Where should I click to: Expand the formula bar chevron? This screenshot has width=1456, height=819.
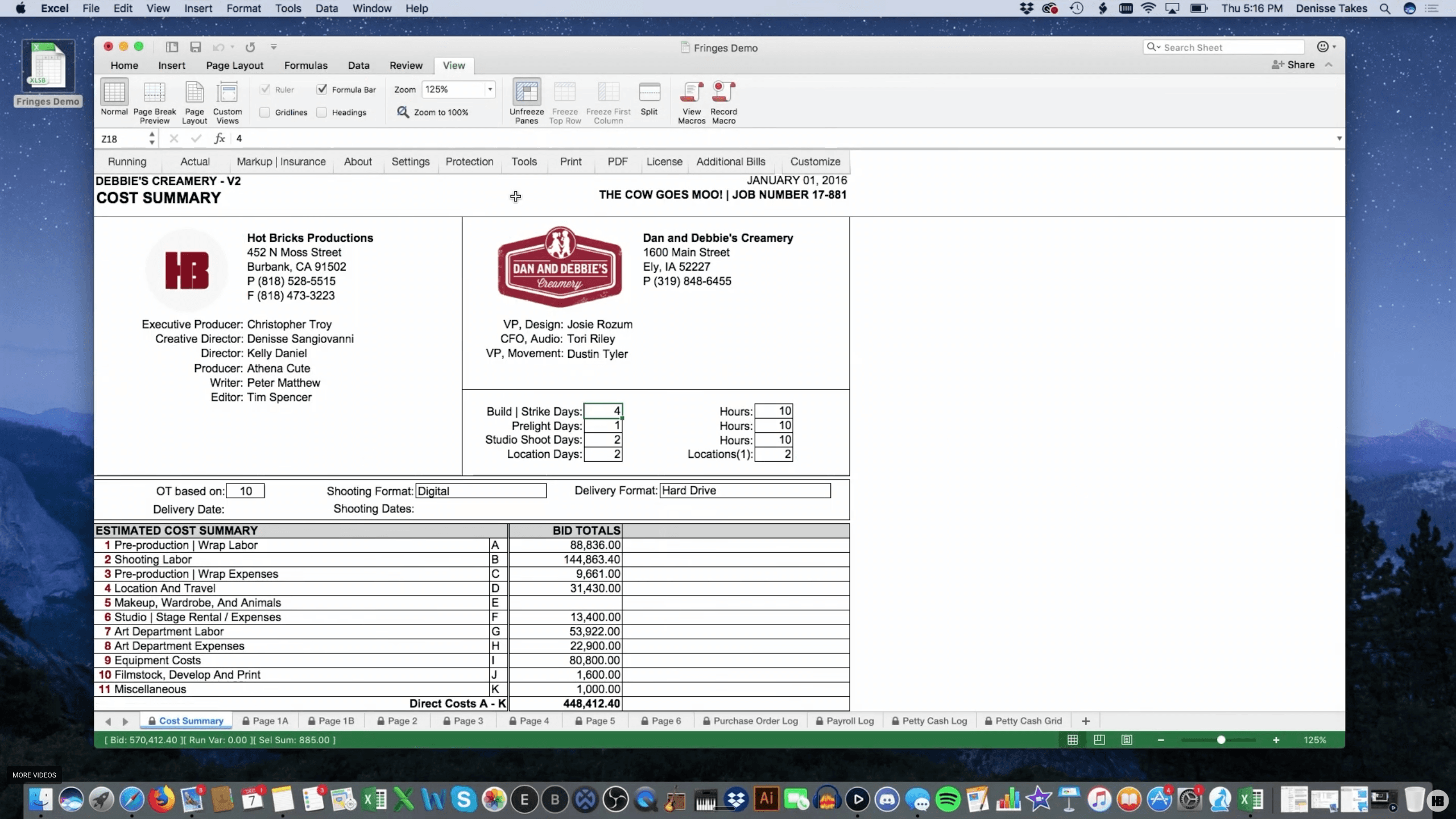[1339, 138]
